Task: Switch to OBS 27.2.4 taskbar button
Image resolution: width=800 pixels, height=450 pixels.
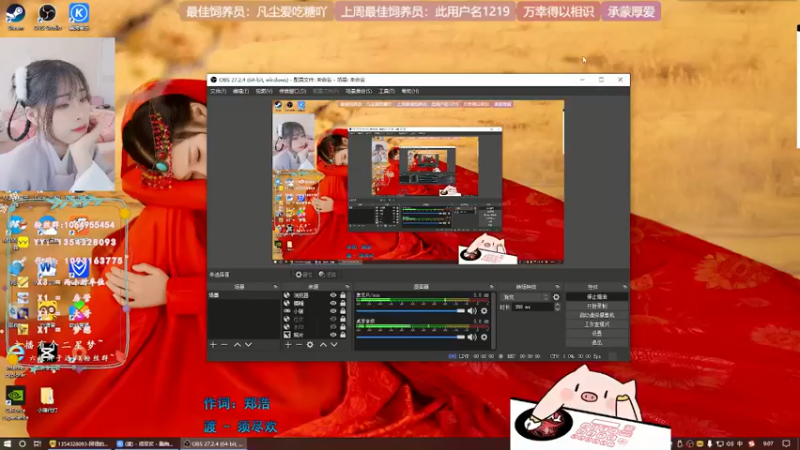Action: pyautogui.click(x=213, y=444)
